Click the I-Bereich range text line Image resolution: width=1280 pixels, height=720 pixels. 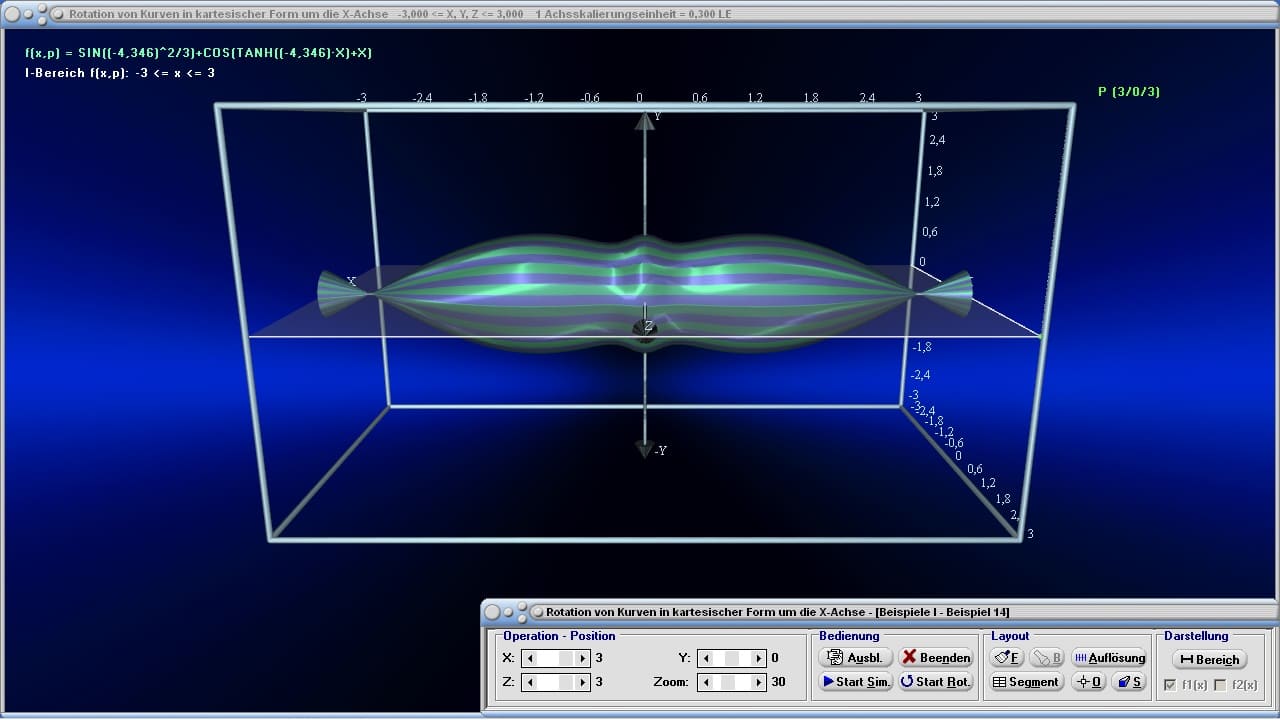[x=120, y=73]
